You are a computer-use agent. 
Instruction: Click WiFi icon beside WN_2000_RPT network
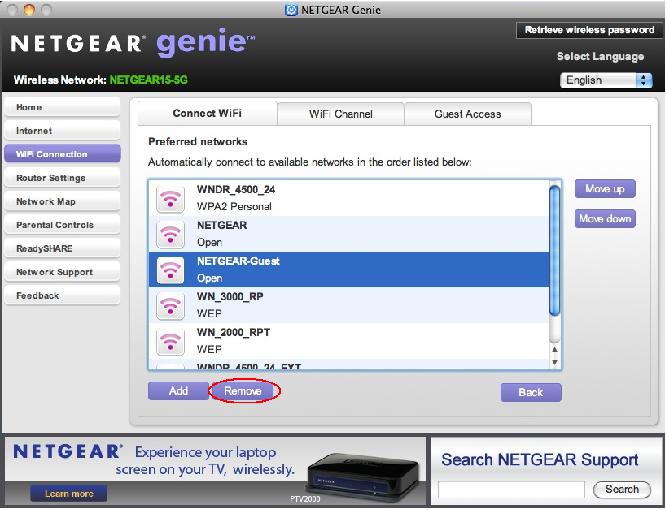coord(171,341)
